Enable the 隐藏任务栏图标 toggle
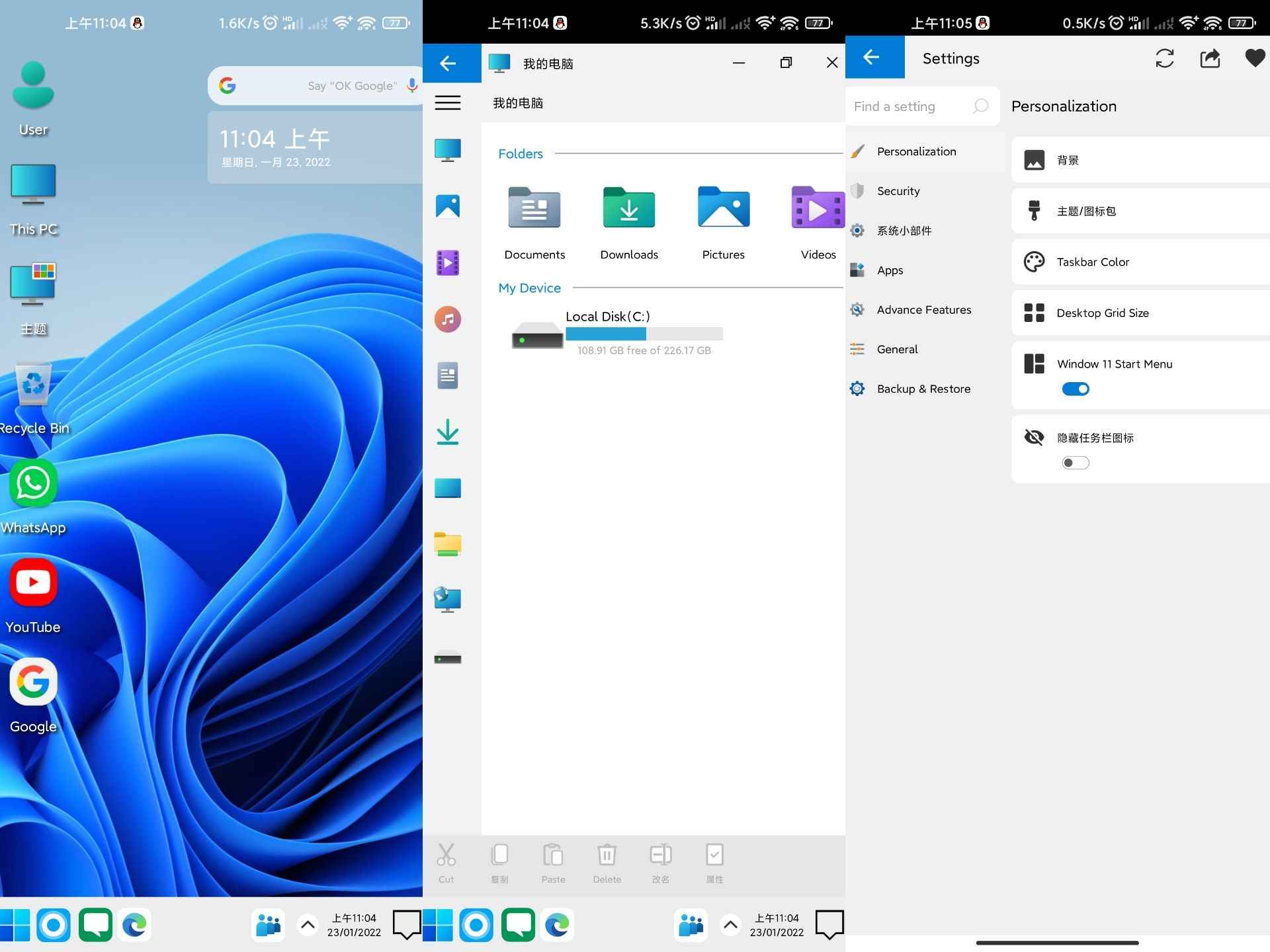Screen dimensions: 1270x952 pyautogui.click(x=1075, y=463)
